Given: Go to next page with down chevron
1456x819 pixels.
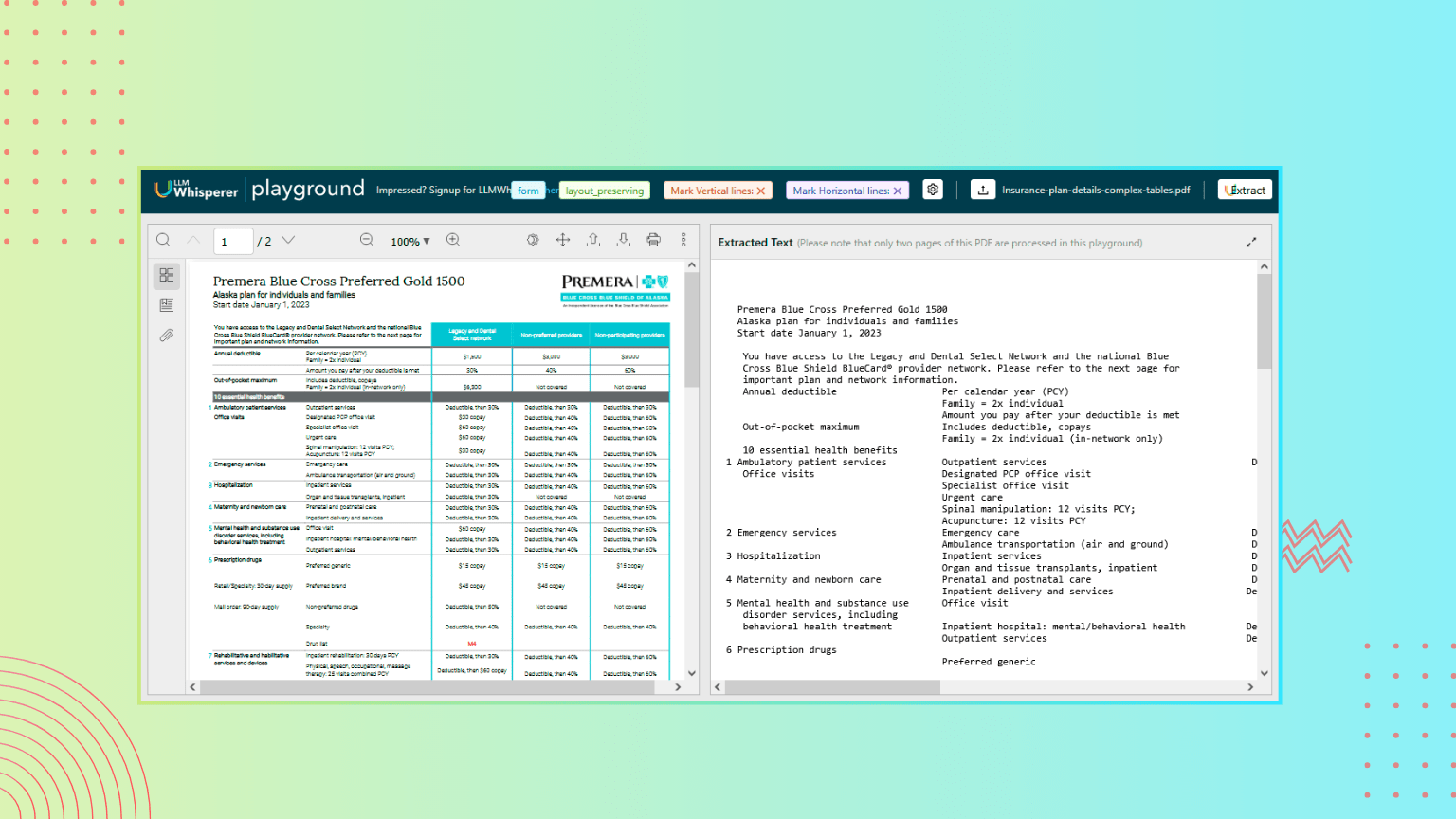Looking at the screenshot, I should coord(288,241).
